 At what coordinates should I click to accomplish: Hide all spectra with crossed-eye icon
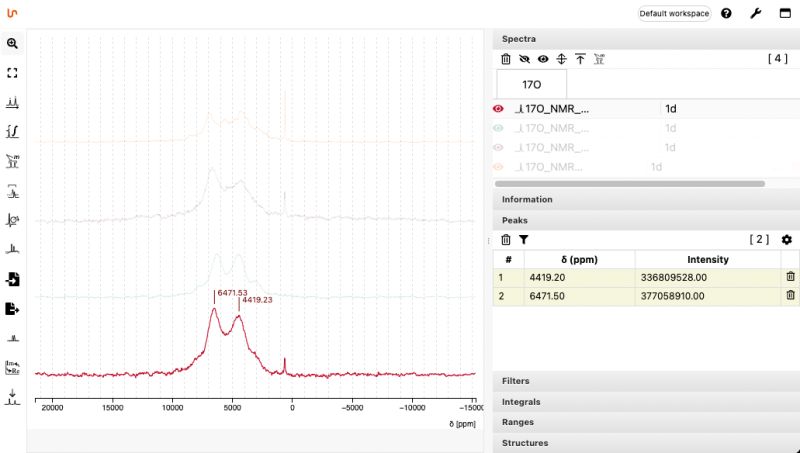point(524,59)
